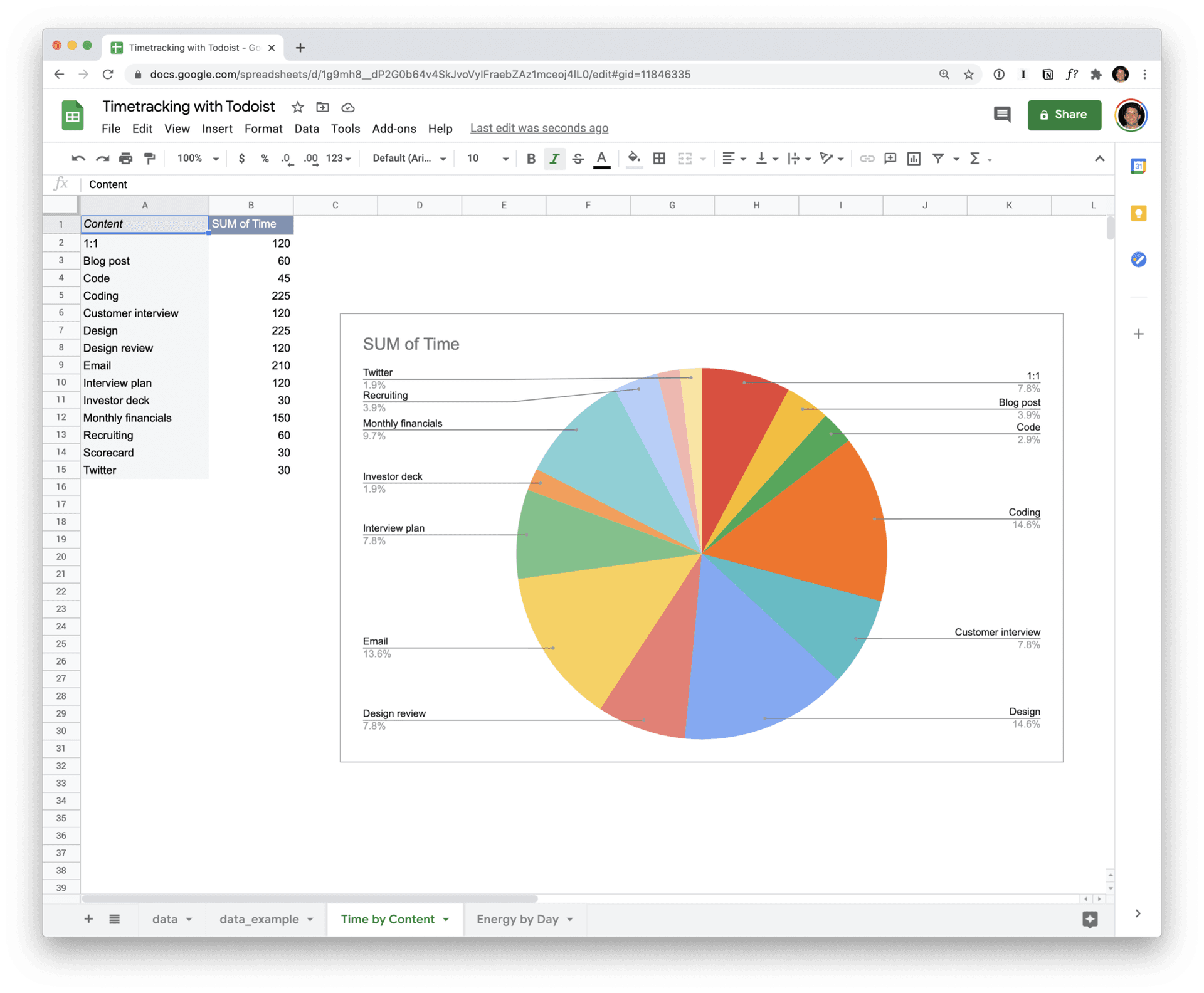Screen dimensions: 1204x993
Task: Format as currency with dollar icon
Action: pyautogui.click(x=241, y=159)
